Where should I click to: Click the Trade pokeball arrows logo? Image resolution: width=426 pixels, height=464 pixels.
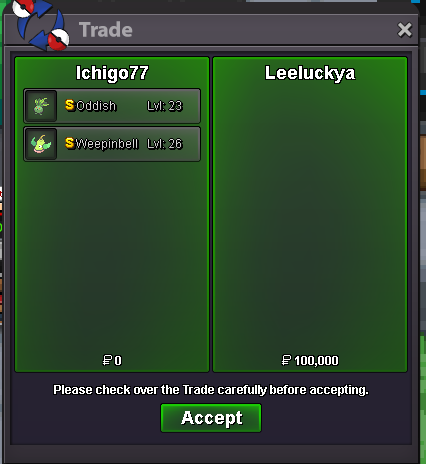pyautogui.click(x=40, y=25)
